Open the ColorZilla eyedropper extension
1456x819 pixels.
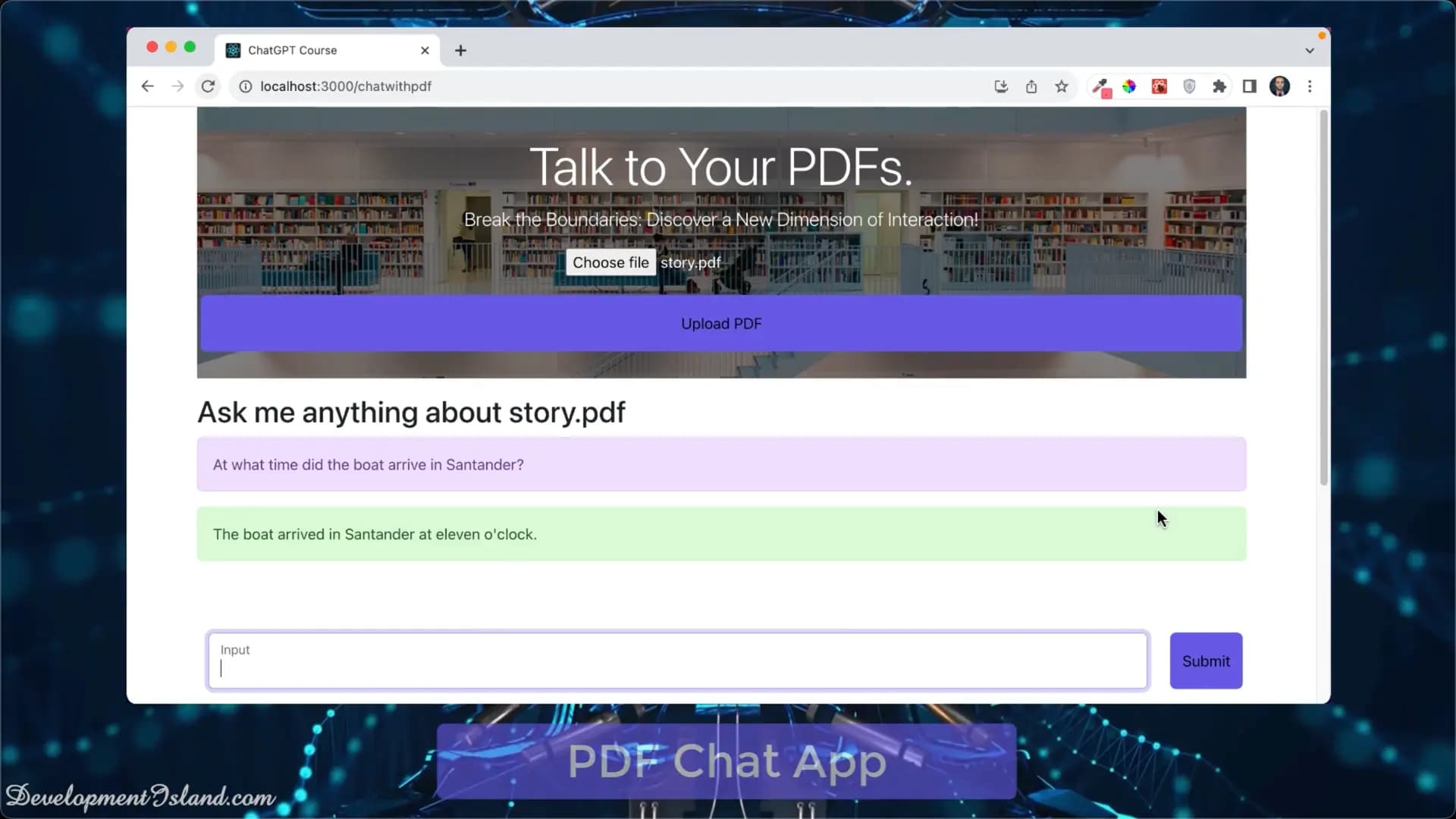(1101, 86)
